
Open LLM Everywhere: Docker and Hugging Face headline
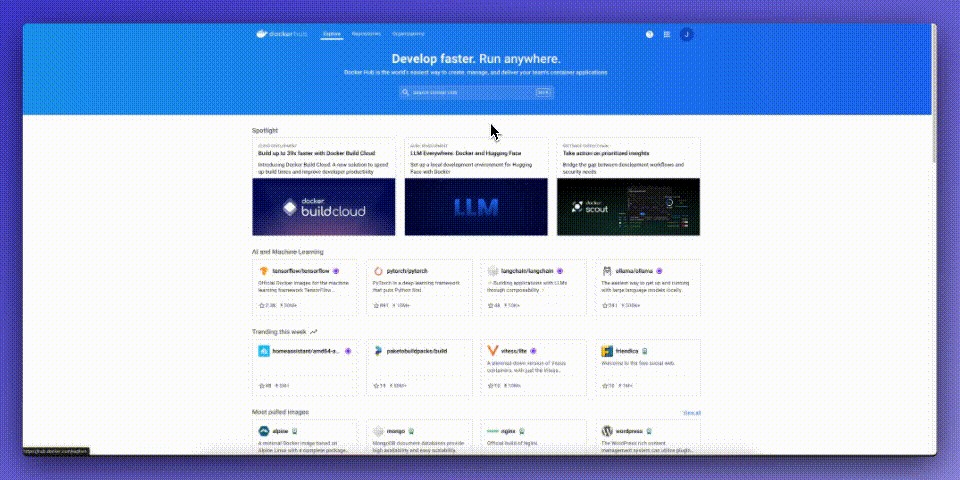coord(466,153)
